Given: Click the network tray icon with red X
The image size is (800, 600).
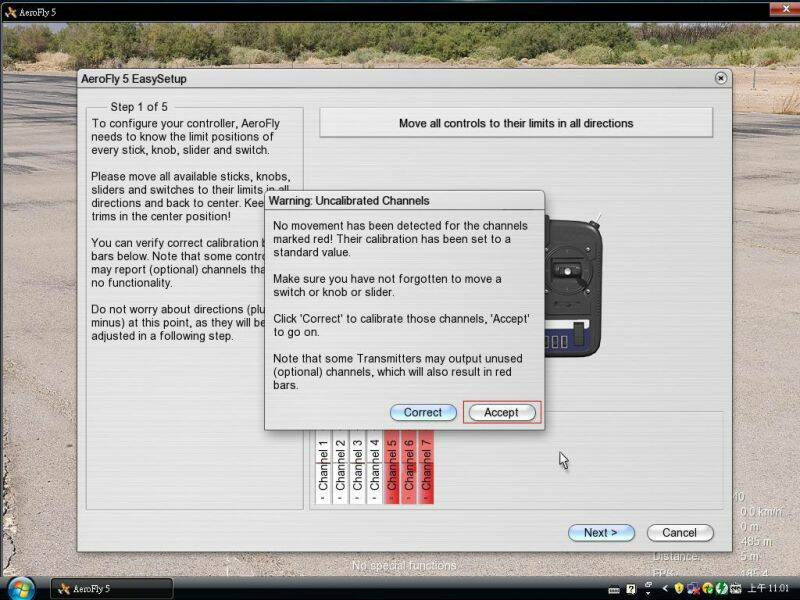Looking at the screenshot, I should (x=693, y=589).
